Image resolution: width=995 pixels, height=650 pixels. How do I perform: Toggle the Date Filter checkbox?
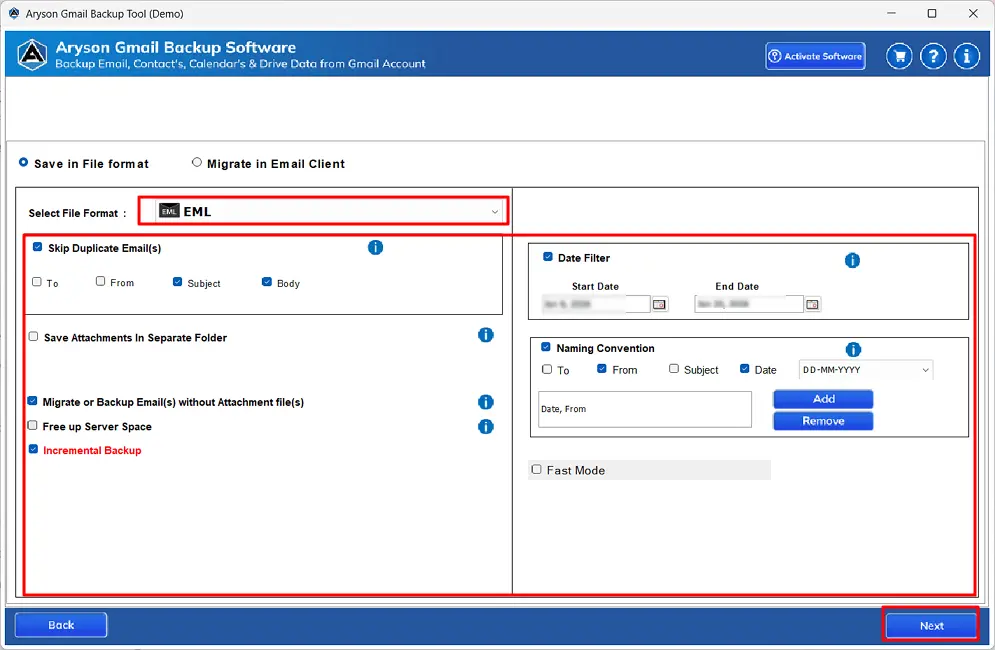[x=548, y=257]
